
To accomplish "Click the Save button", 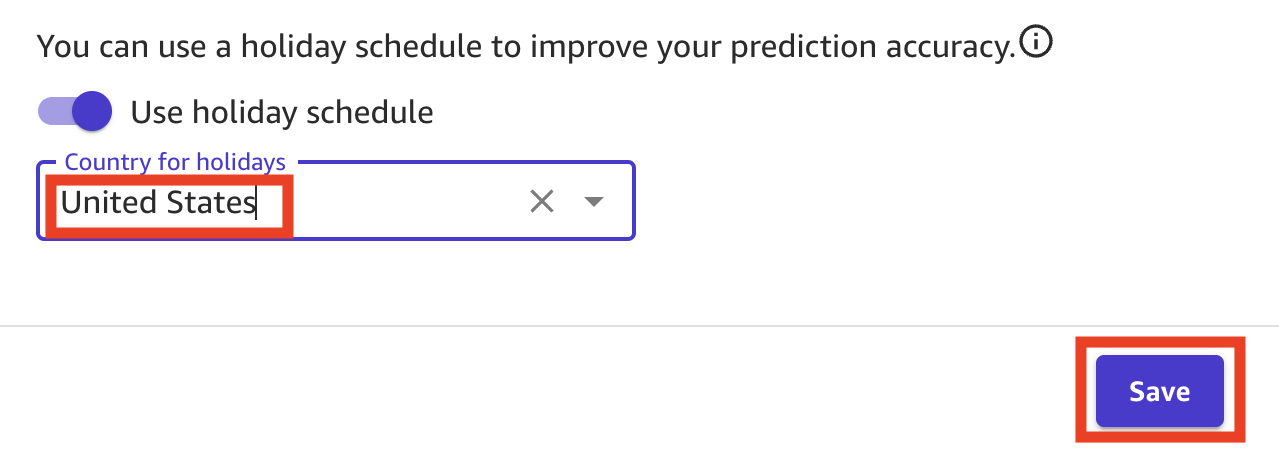I will pos(1159,391).
